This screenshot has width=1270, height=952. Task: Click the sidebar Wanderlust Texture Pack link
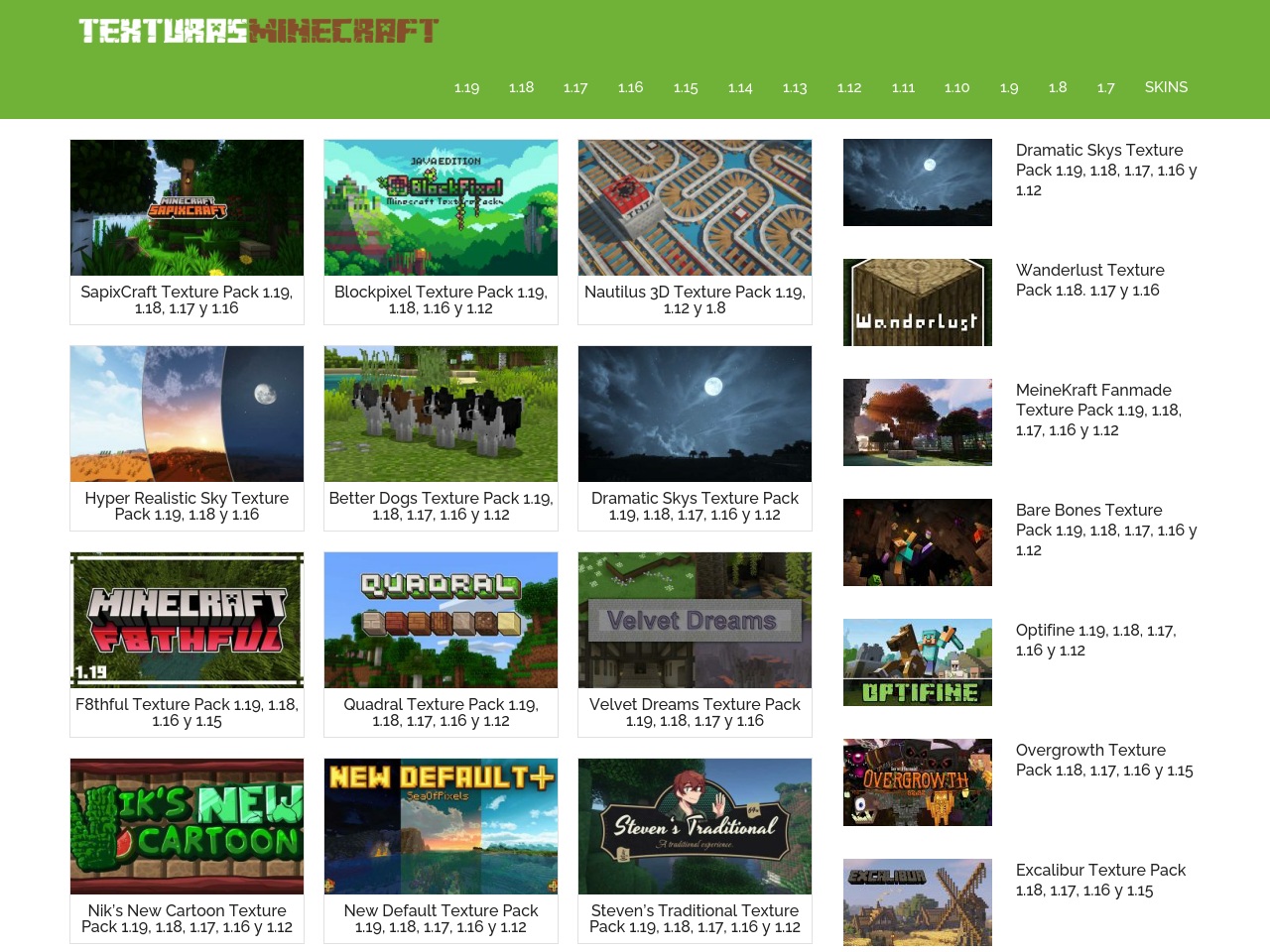1090,280
